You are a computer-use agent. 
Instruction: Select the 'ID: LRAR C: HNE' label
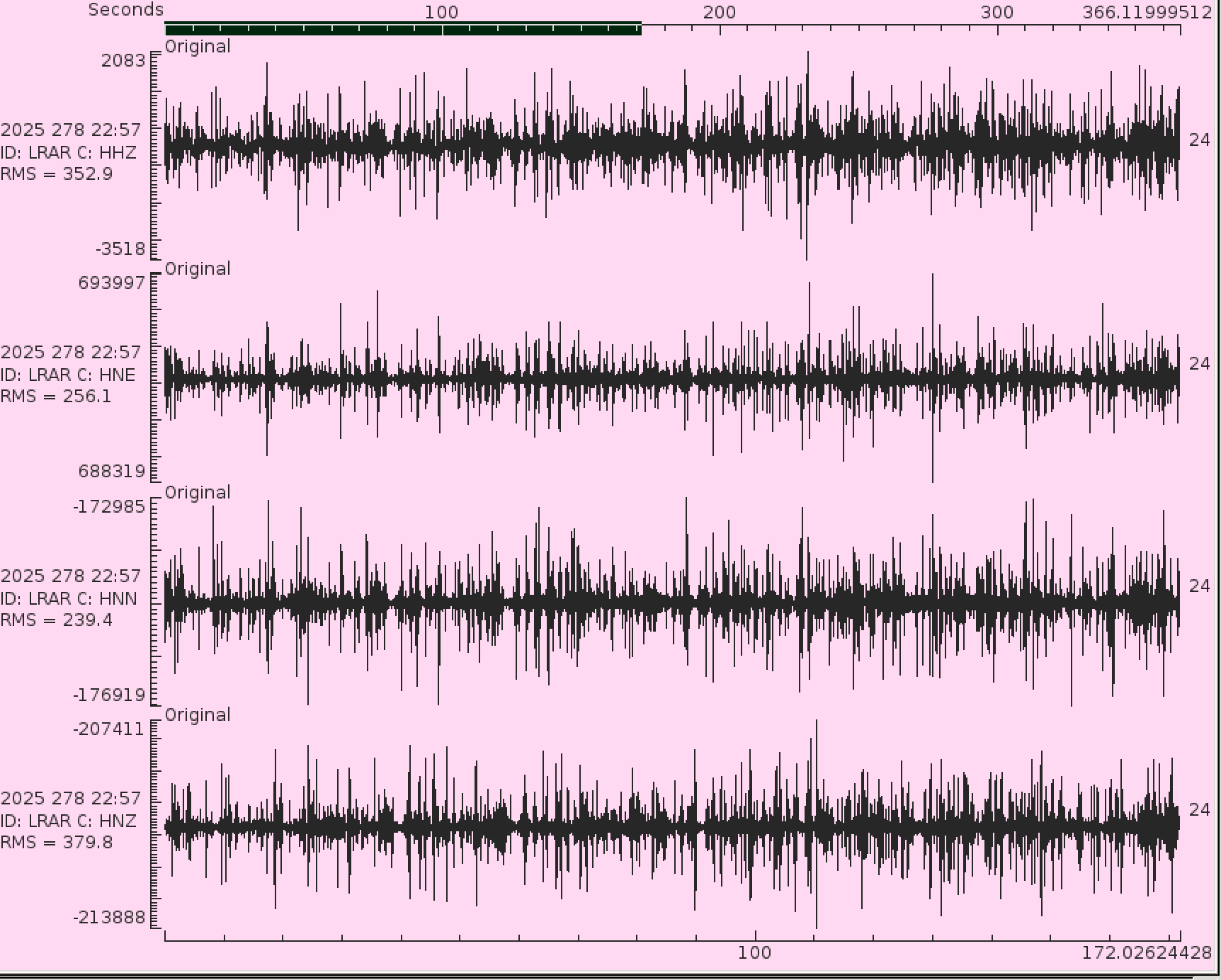tap(68, 375)
